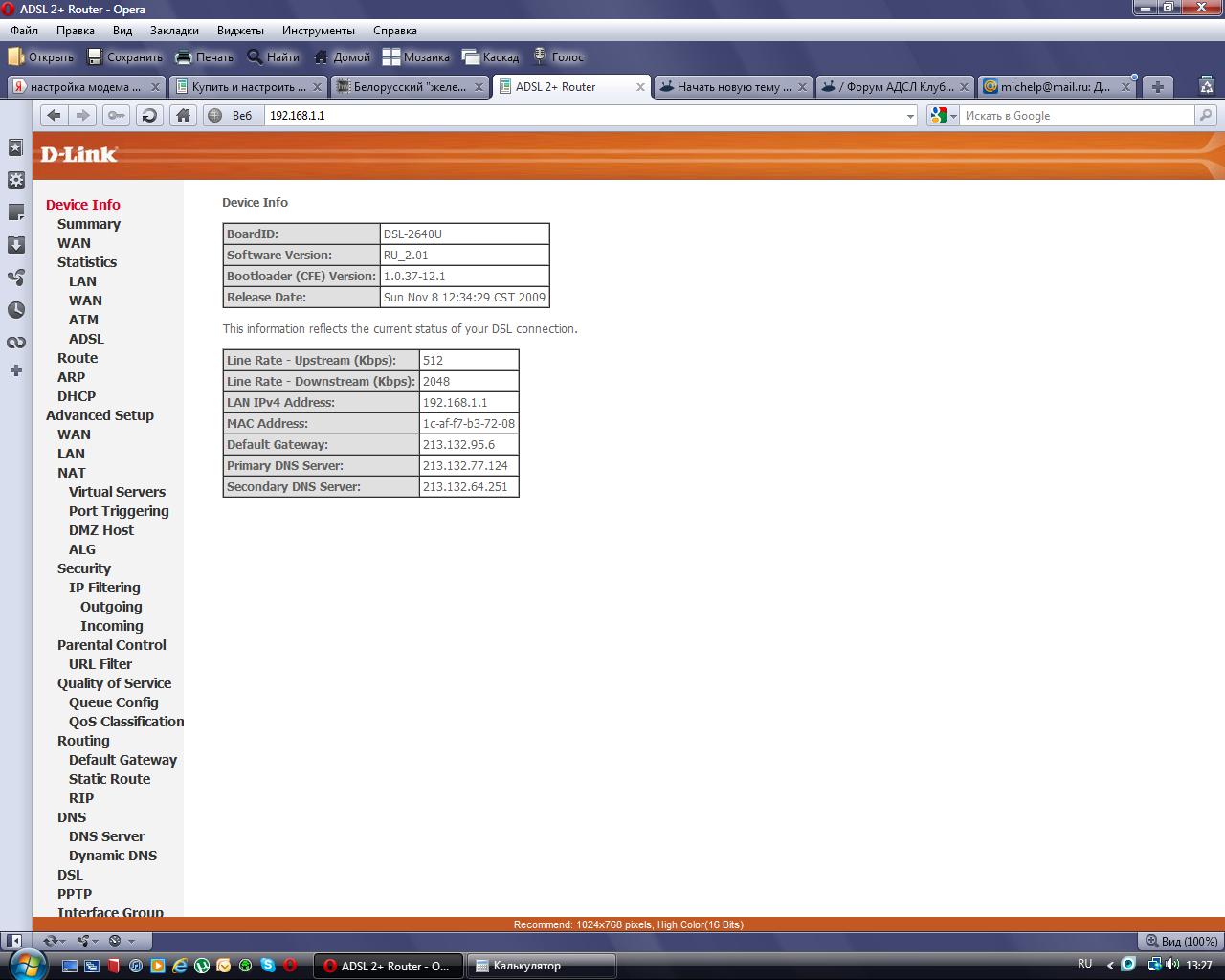Open the Google search engine dropdown
The height and width of the screenshot is (980, 1225).
943,116
